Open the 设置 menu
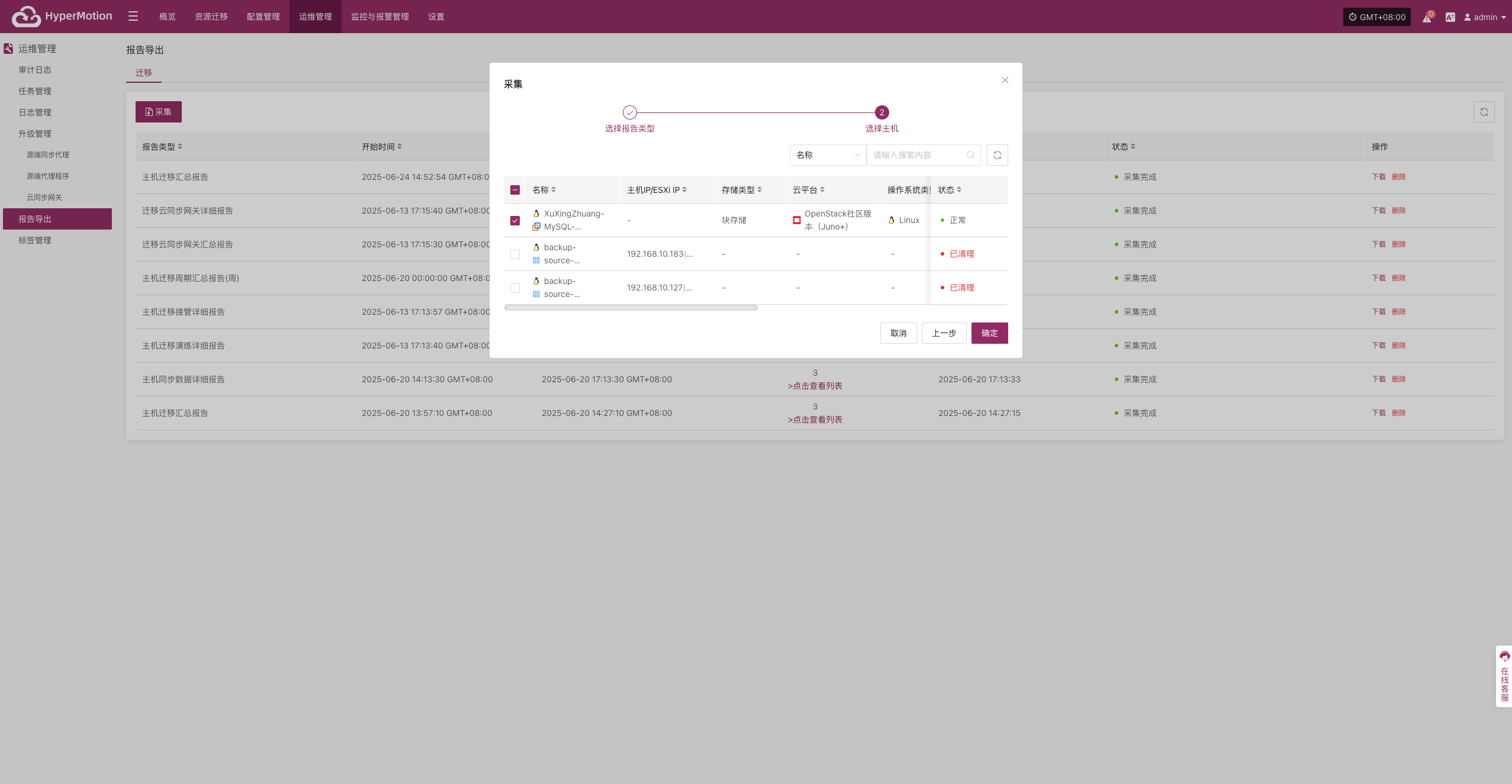 [436, 17]
